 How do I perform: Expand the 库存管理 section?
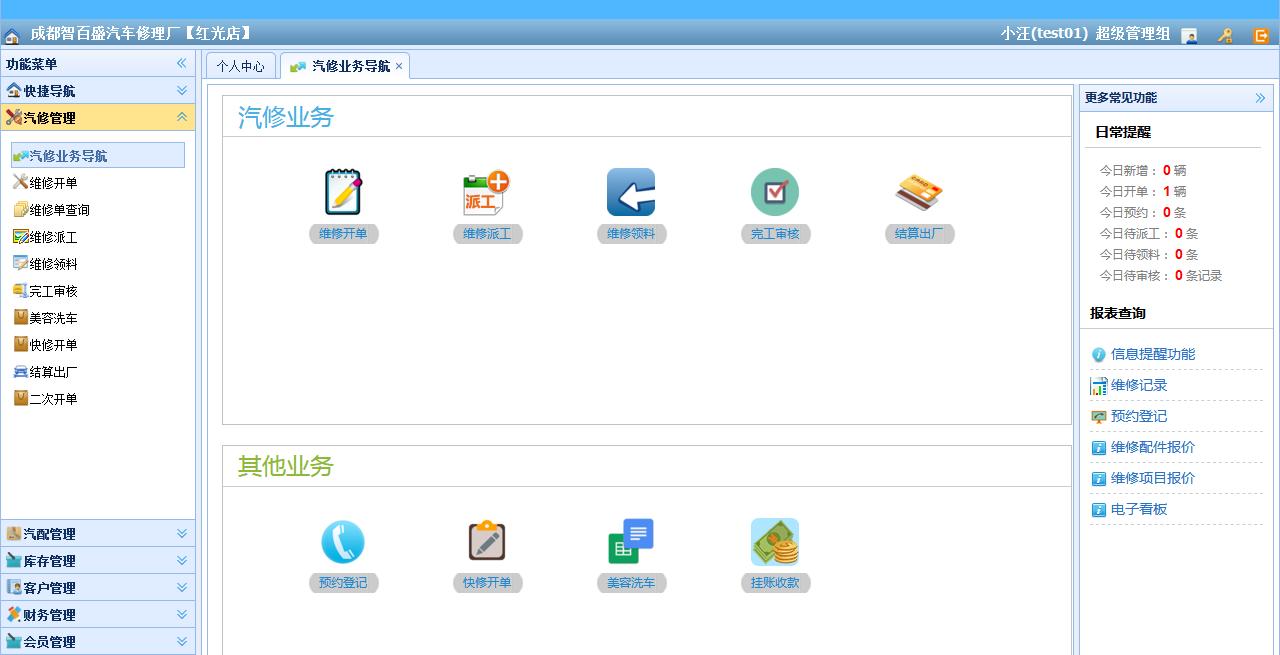(182, 560)
